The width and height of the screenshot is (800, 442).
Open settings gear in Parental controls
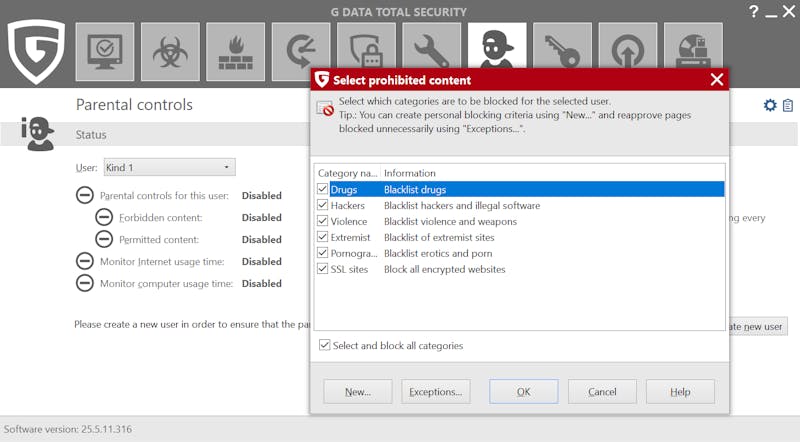point(770,105)
